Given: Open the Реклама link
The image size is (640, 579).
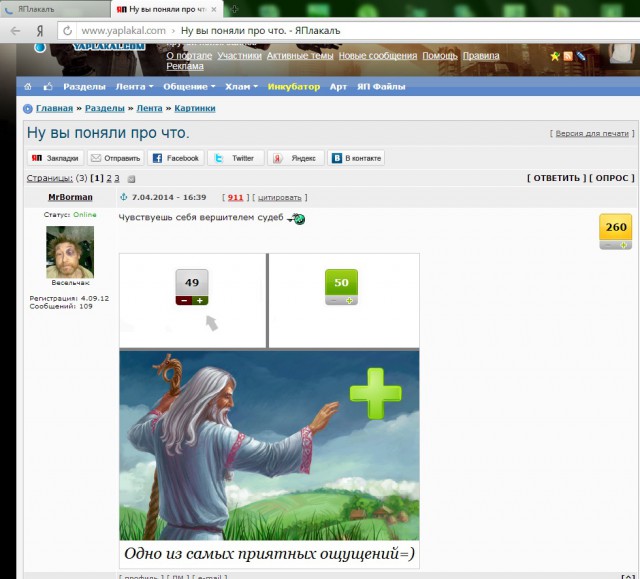Looking at the screenshot, I should click(185, 66).
